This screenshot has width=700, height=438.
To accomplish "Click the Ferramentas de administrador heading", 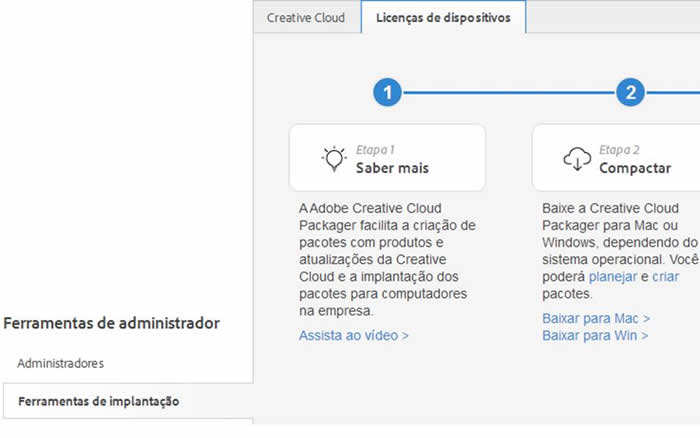I will click(112, 323).
